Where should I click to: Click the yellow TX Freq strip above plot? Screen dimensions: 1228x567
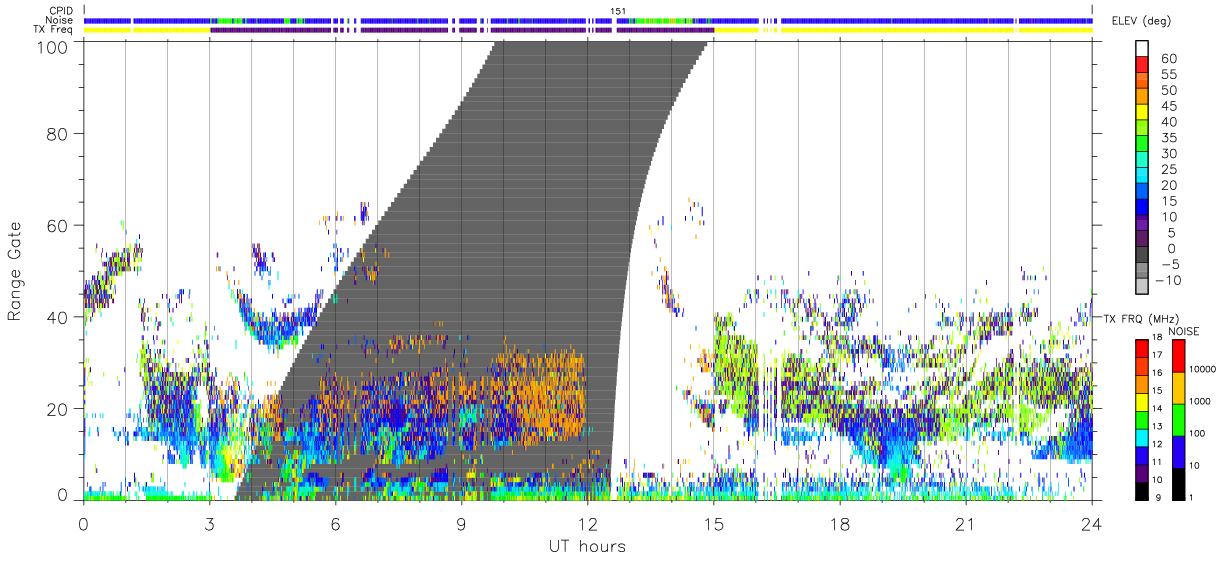tap(146, 31)
